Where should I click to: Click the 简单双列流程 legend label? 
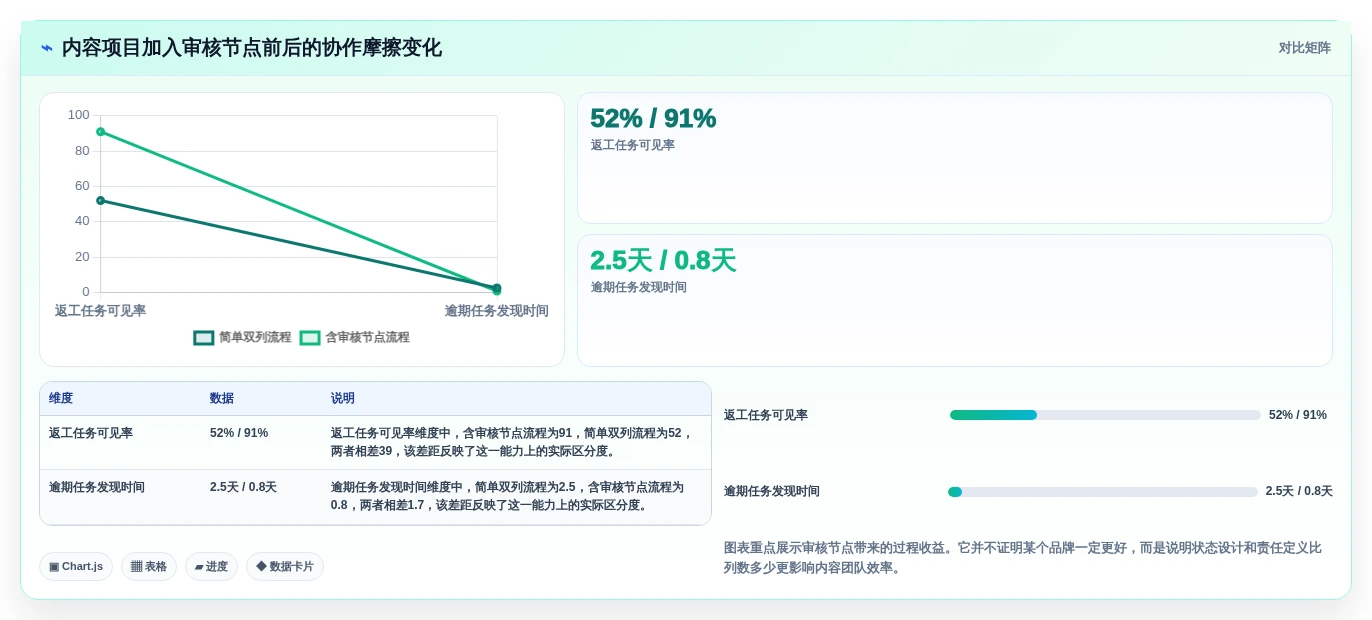(255, 338)
